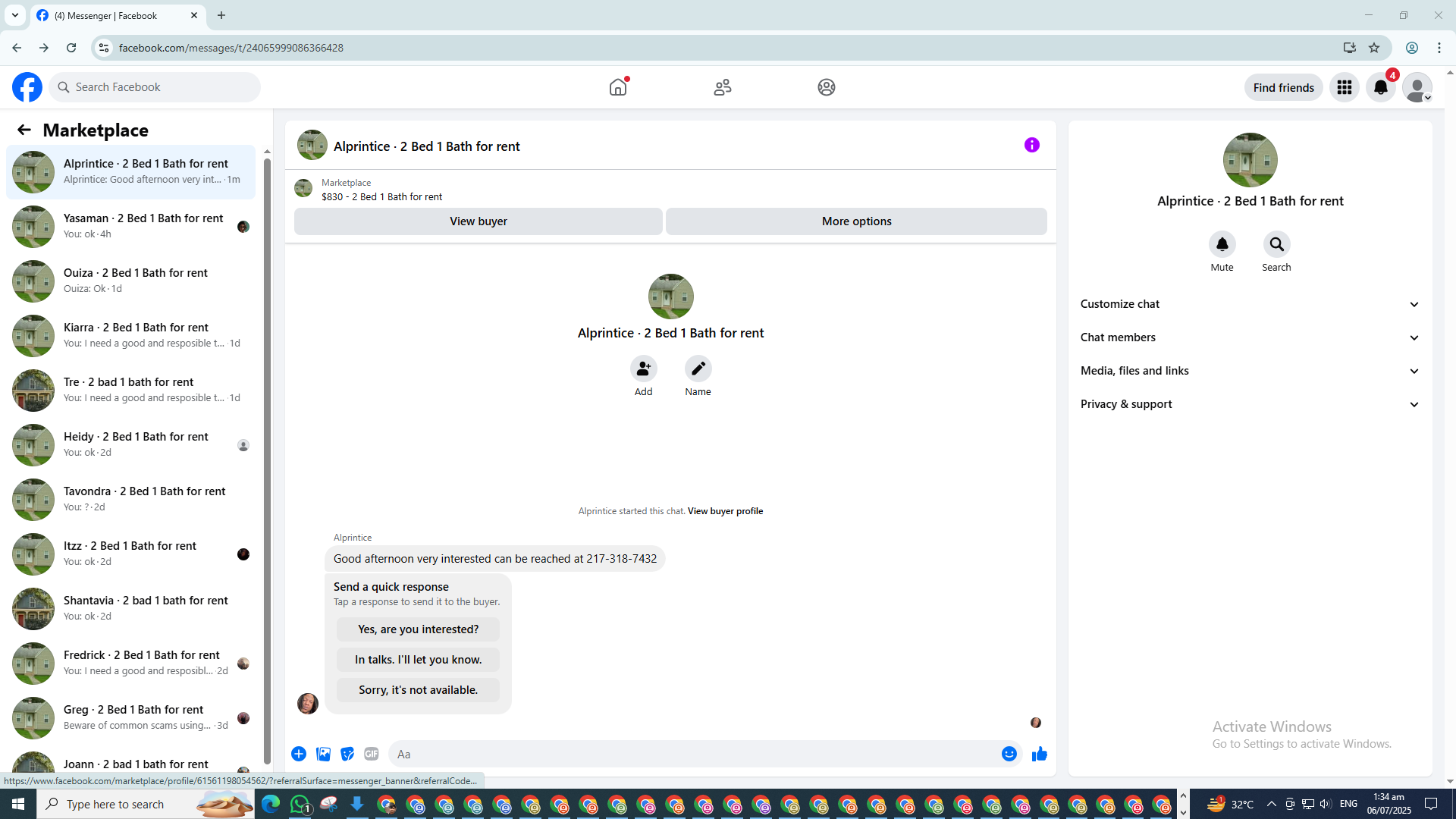Viewport: 1456px width, 819px height.
Task: Click the conversation Search magnifier icon
Action: point(1276,244)
